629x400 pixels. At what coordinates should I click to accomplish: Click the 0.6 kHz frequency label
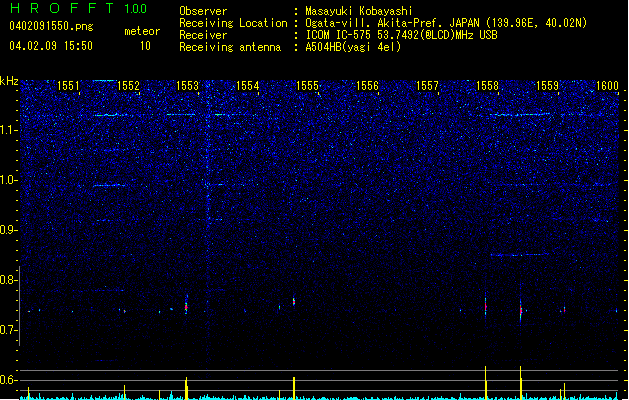point(9,380)
